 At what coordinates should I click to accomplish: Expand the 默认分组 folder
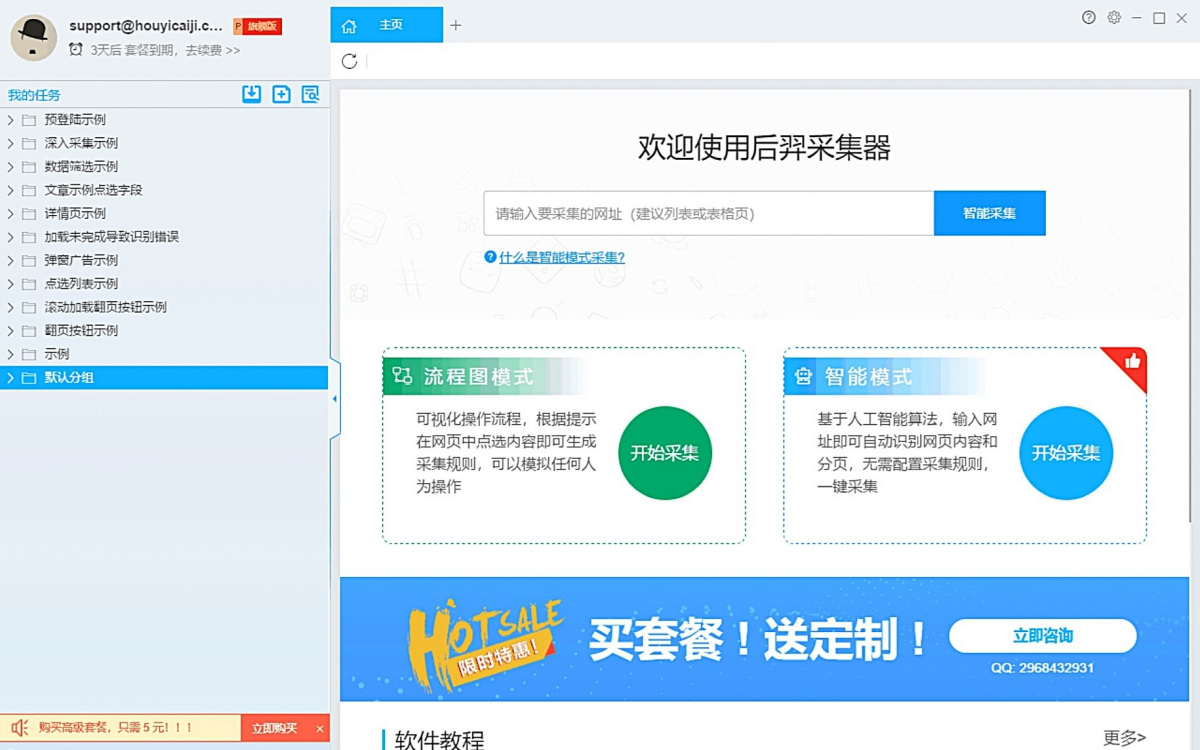pyautogui.click(x=10, y=378)
